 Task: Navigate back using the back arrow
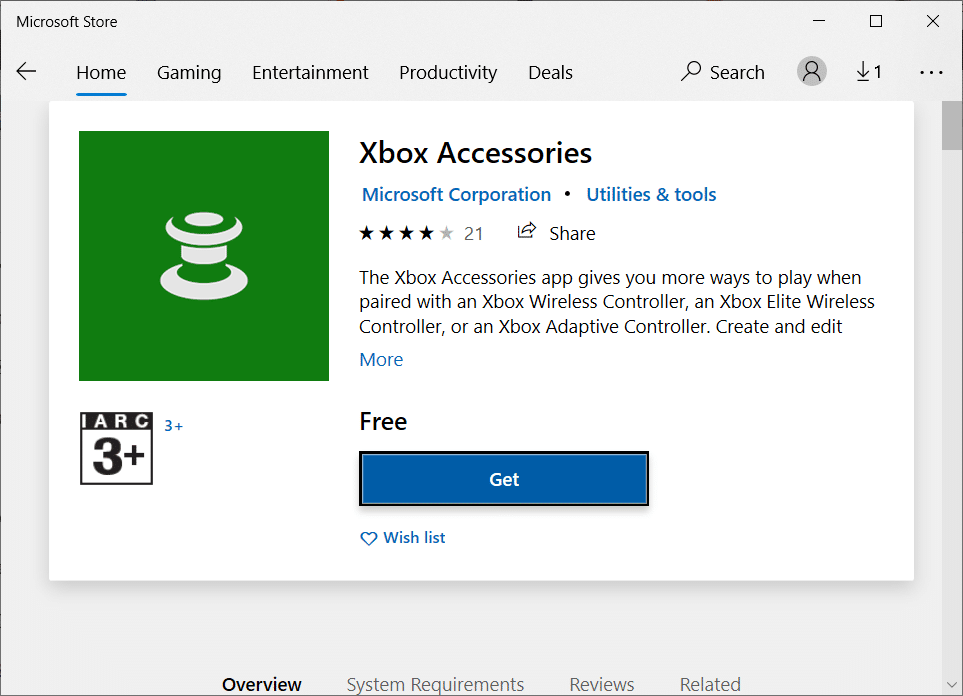26,71
